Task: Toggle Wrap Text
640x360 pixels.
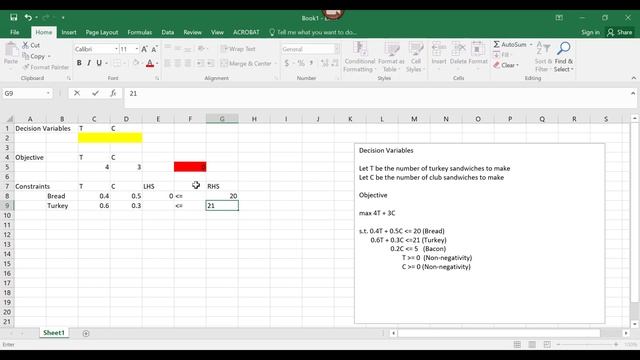Action: pos(238,49)
